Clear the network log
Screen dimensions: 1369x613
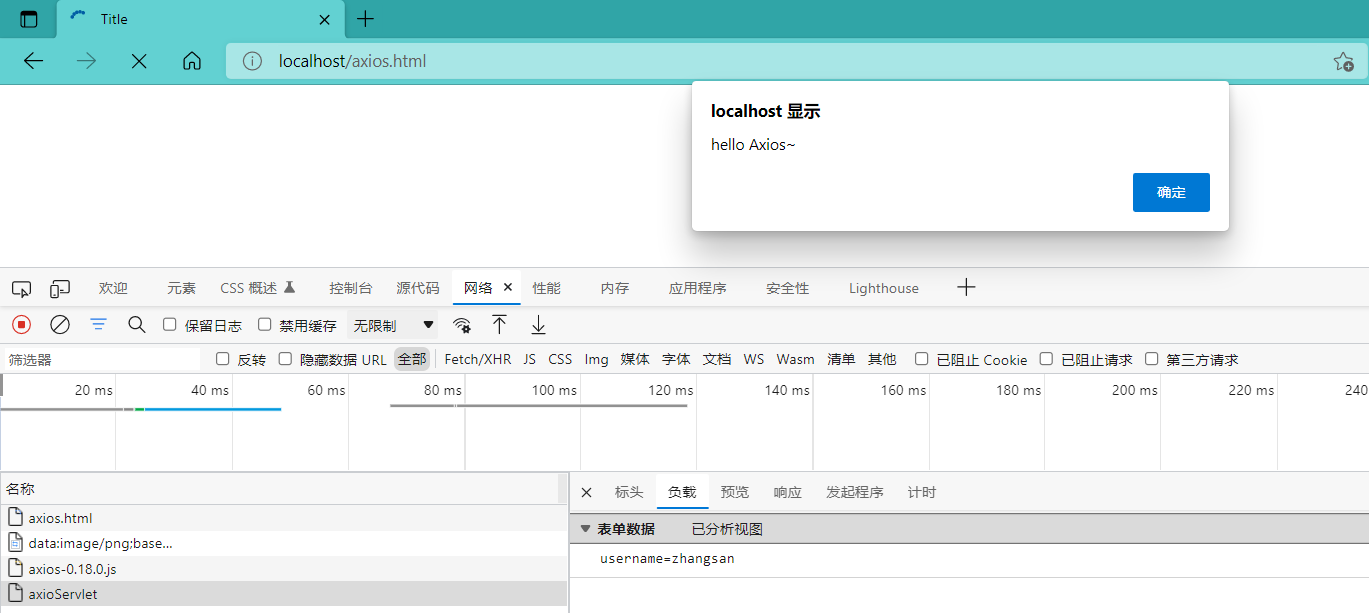pyautogui.click(x=60, y=325)
